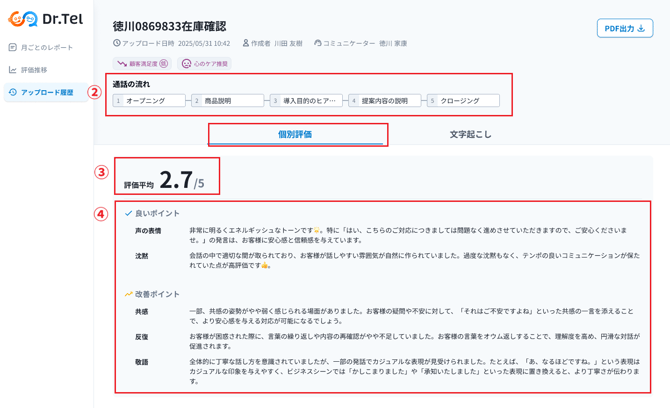Click the 敬語 row label

tap(141, 362)
